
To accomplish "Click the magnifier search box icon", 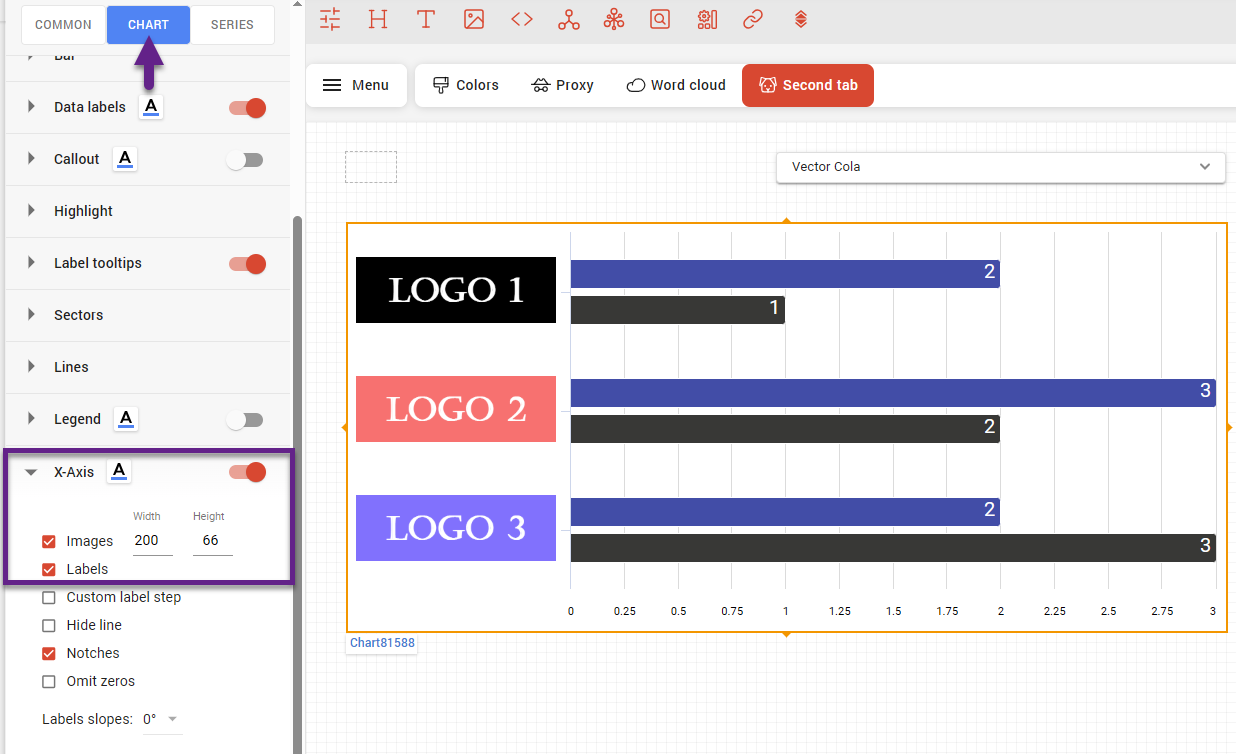I will [x=660, y=19].
